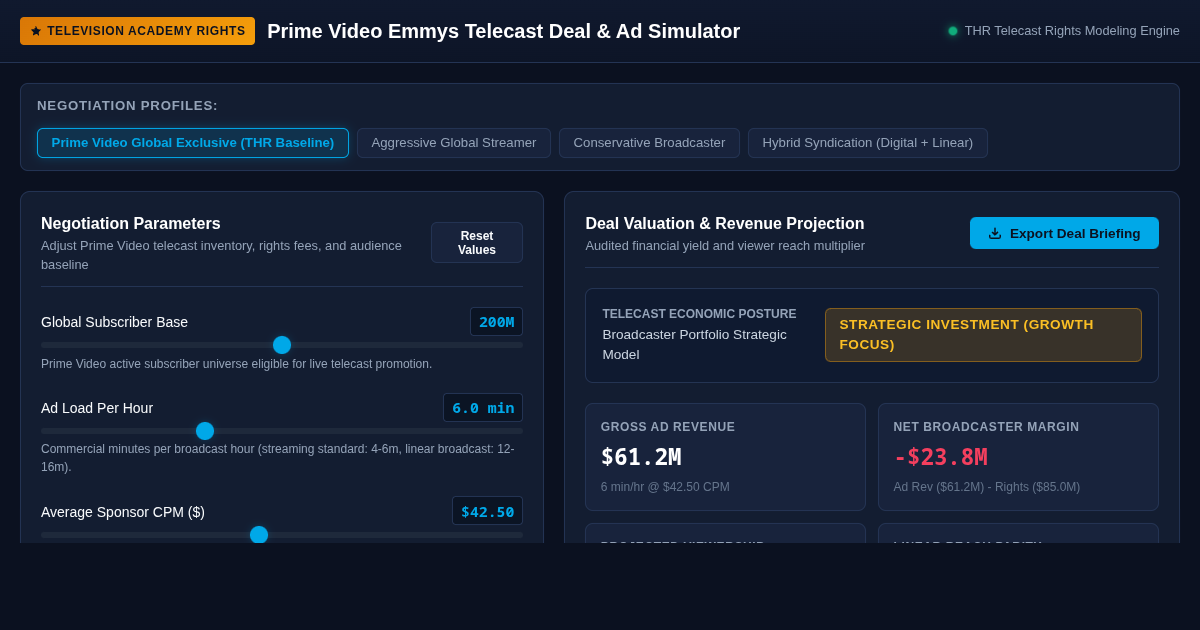Click the Negotiation Parameters heading
The height and width of the screenshot is (630, 1200).
131,224
